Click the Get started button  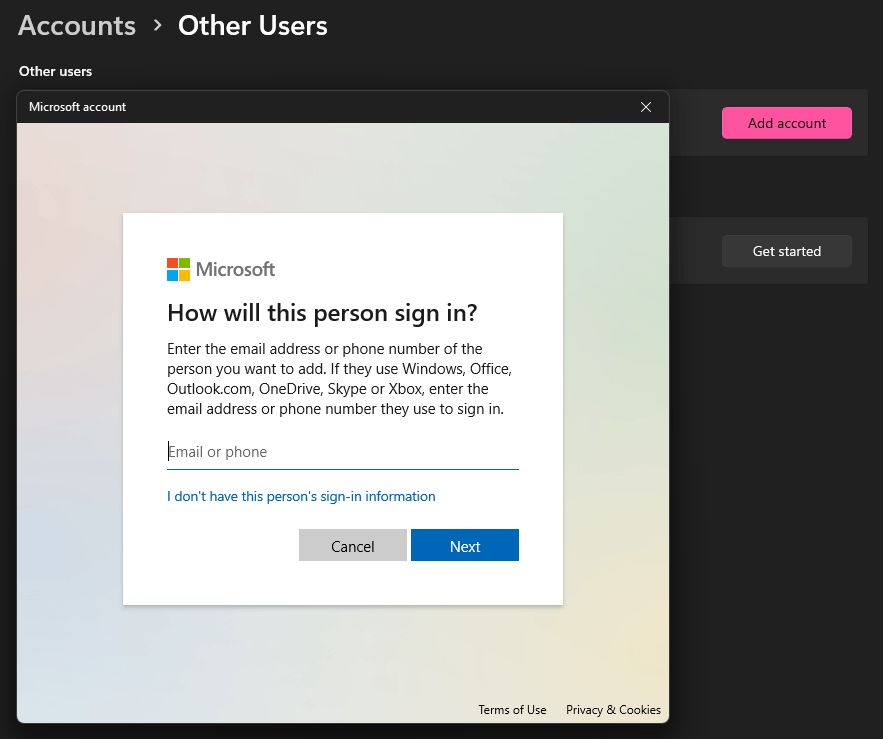[x=787, y=251]
